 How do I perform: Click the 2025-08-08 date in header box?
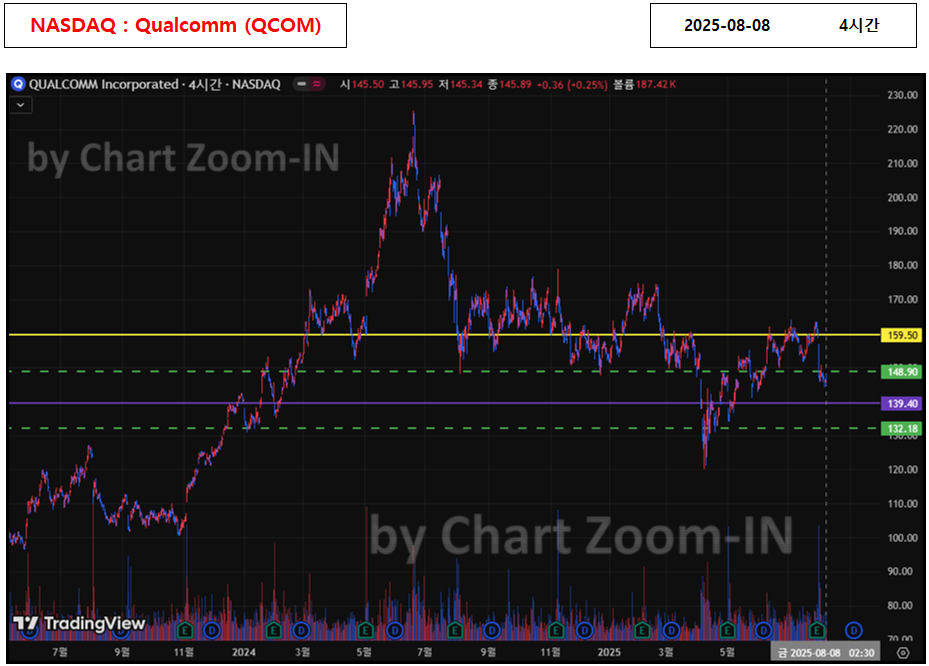(727, 25)
